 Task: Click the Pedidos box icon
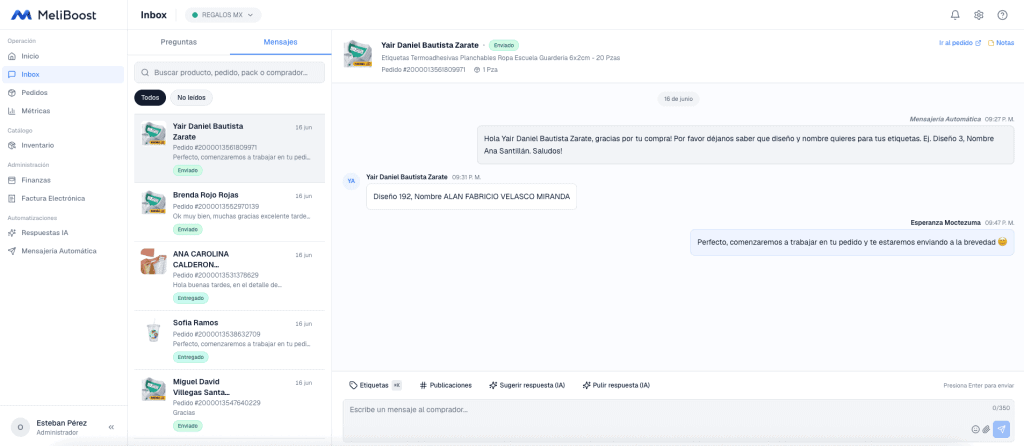12,93
